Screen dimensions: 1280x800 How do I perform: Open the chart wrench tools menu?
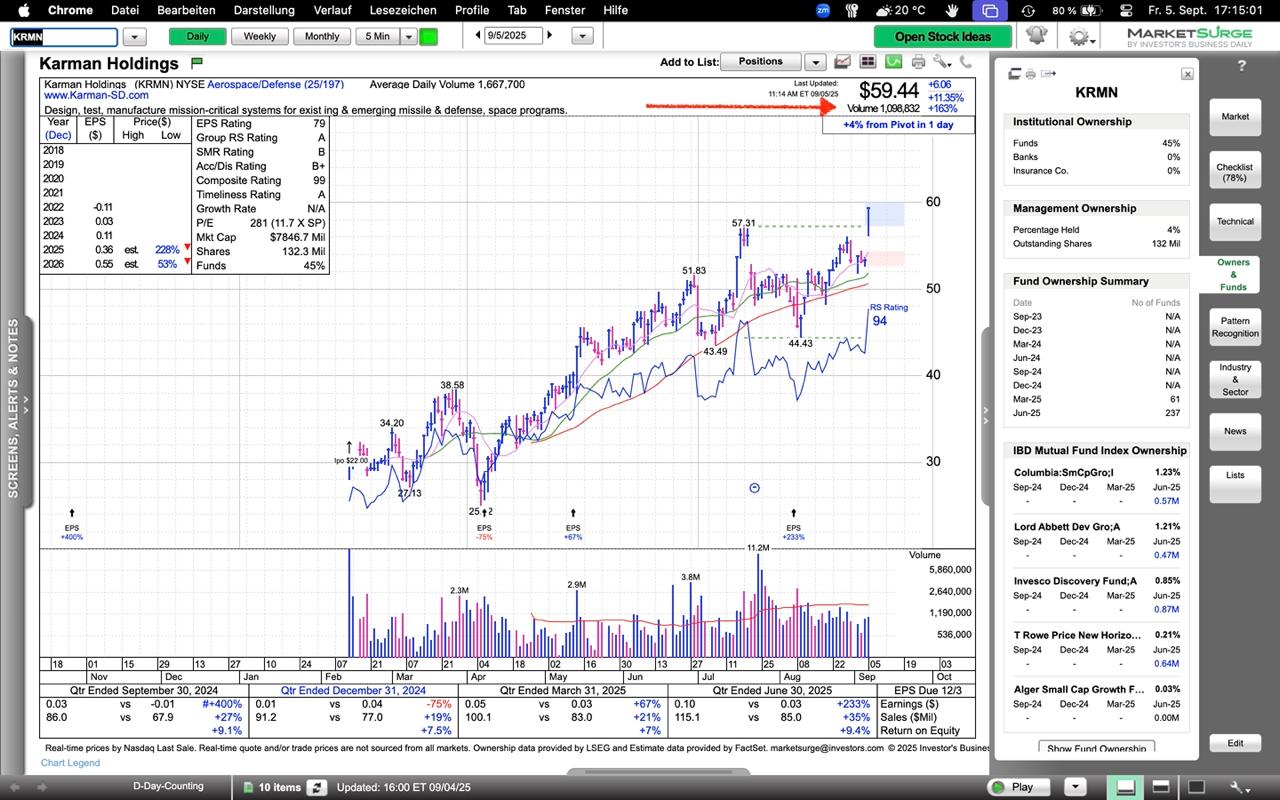point(944,62)
